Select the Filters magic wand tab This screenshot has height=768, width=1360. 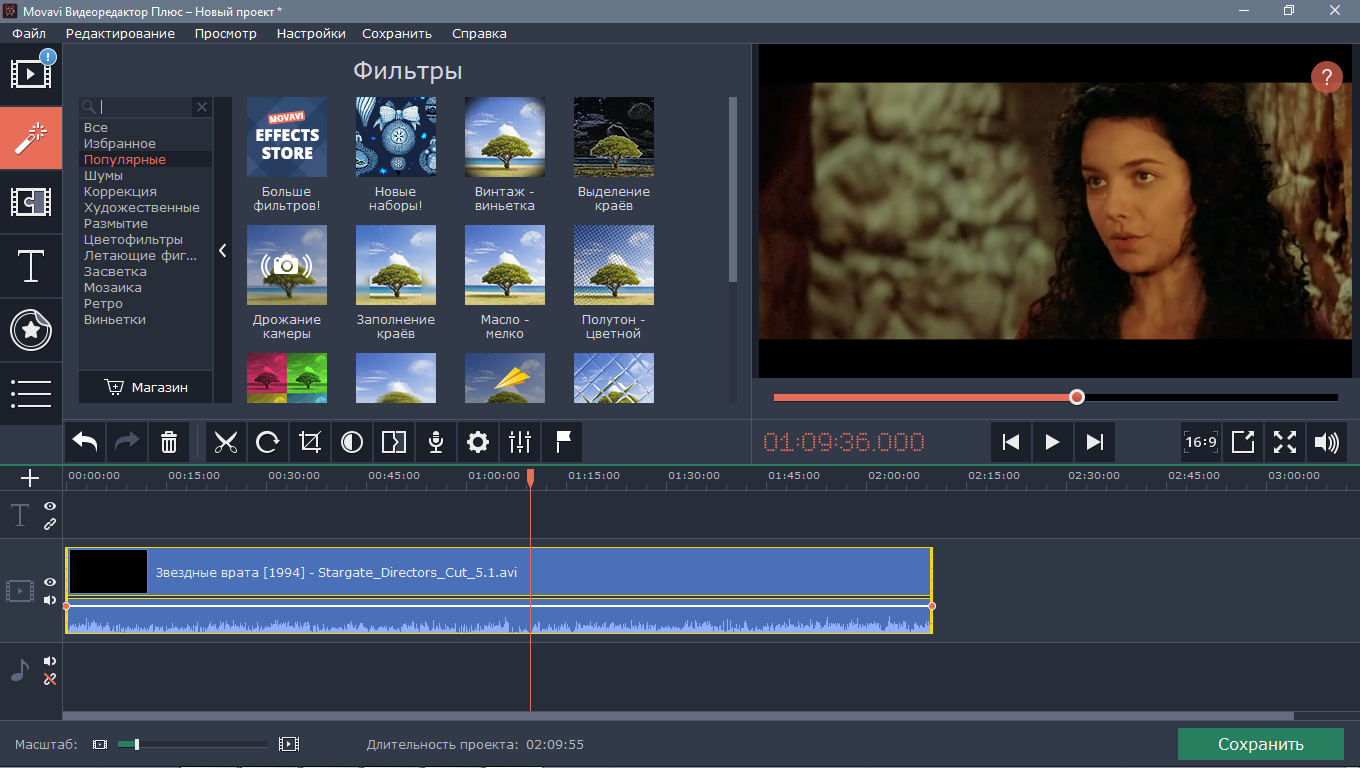pyautogui.click(x=31, y=139)
